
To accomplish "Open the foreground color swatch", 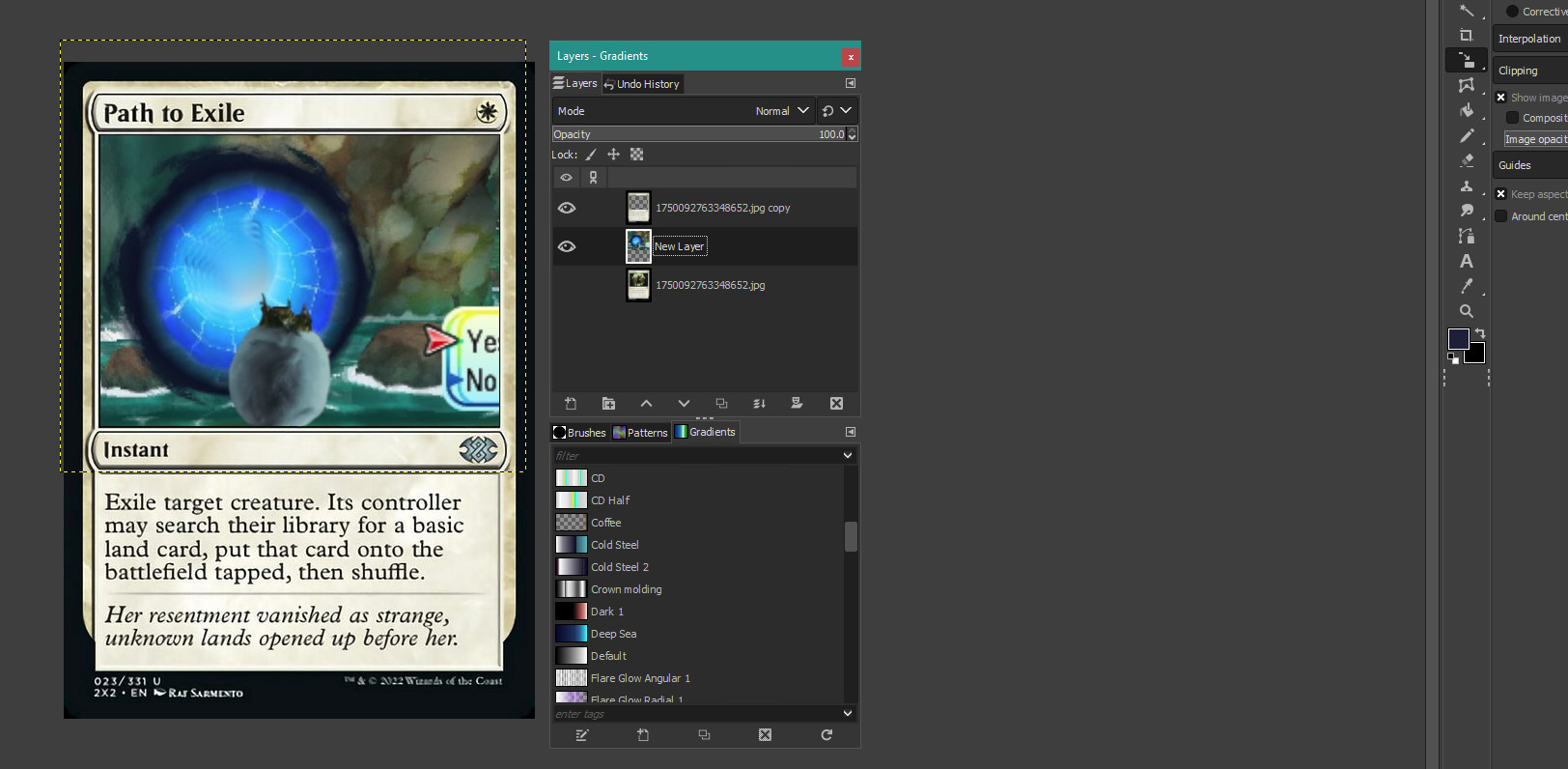I will click(1458, 338).
